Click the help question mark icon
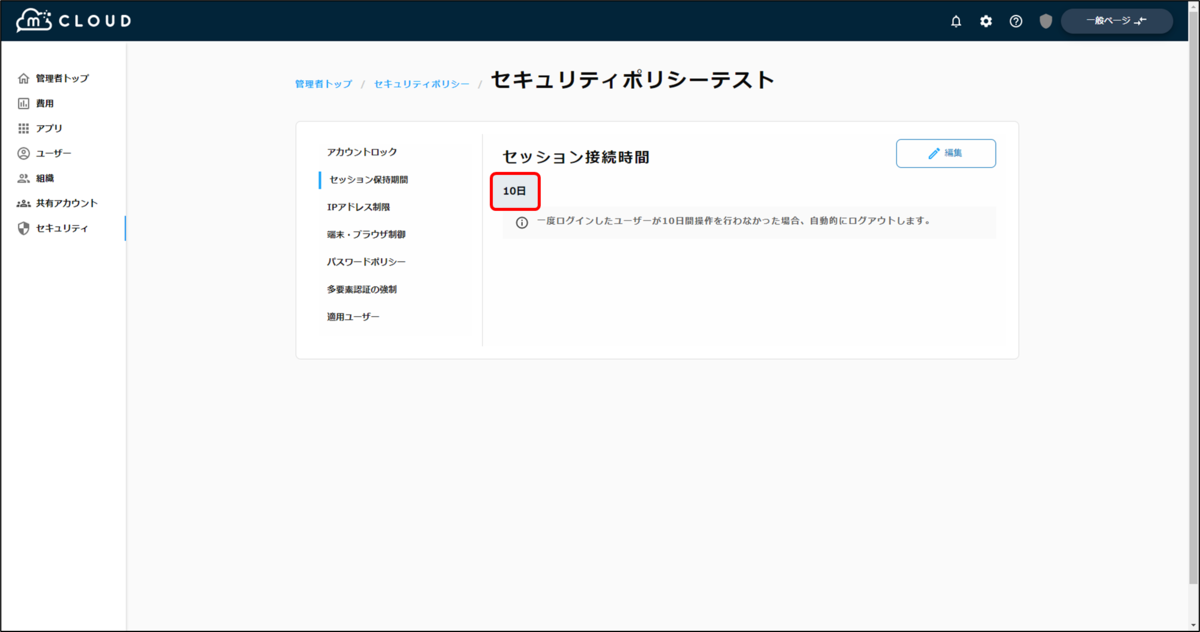The height and width of the screenshot is (632, 1200). pos(1016,20)
